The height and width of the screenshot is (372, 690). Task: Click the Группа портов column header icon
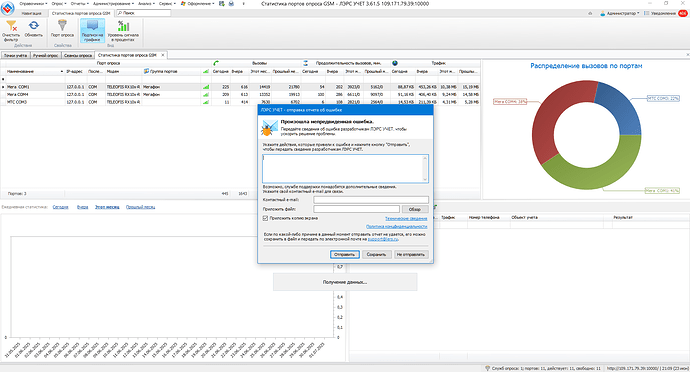point(146,71)
